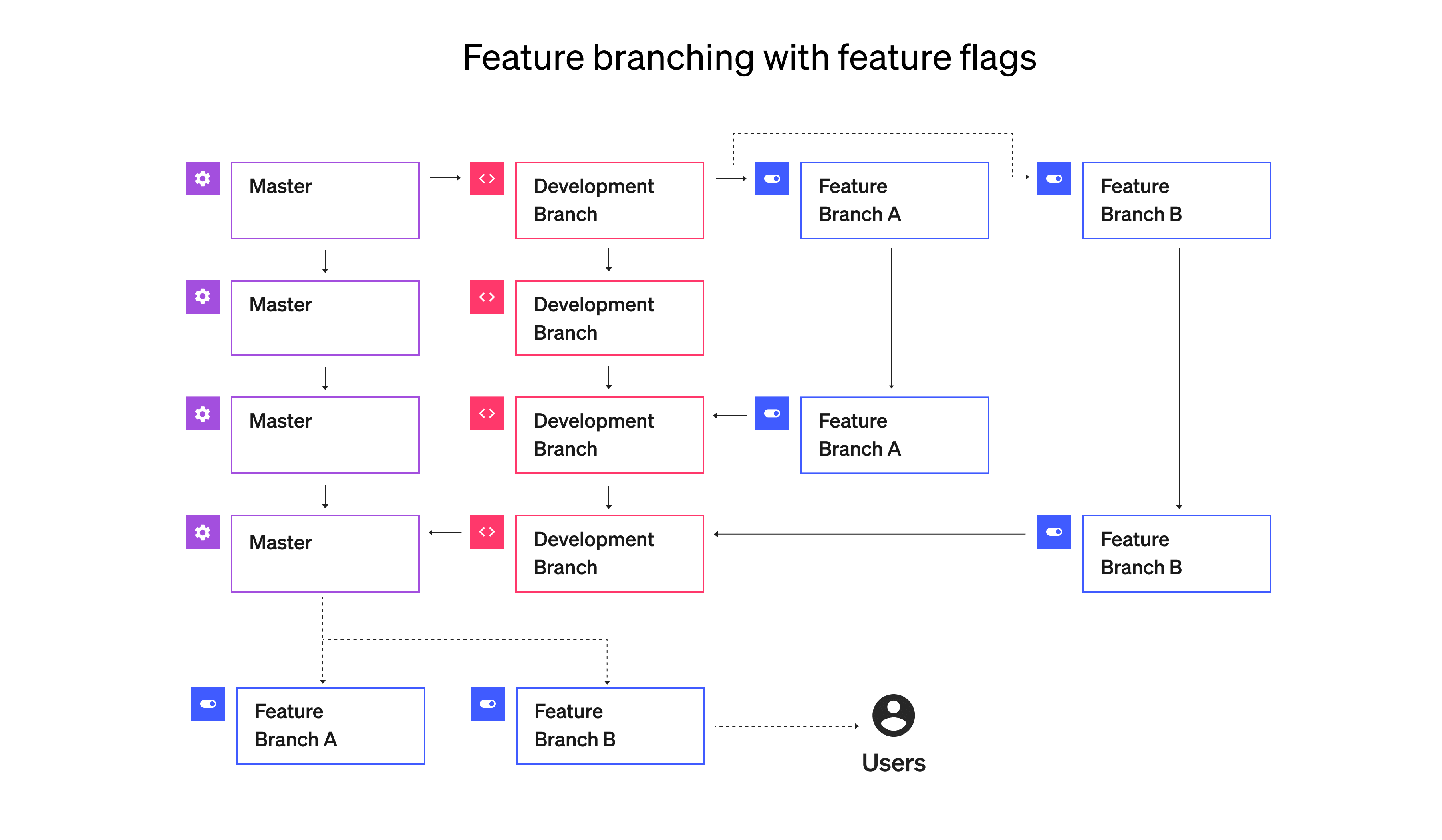Screen dimensions: 1442x840
Task: Click the pink code icon beside the bottom Development Branch
Action: (x=487, y=532)
